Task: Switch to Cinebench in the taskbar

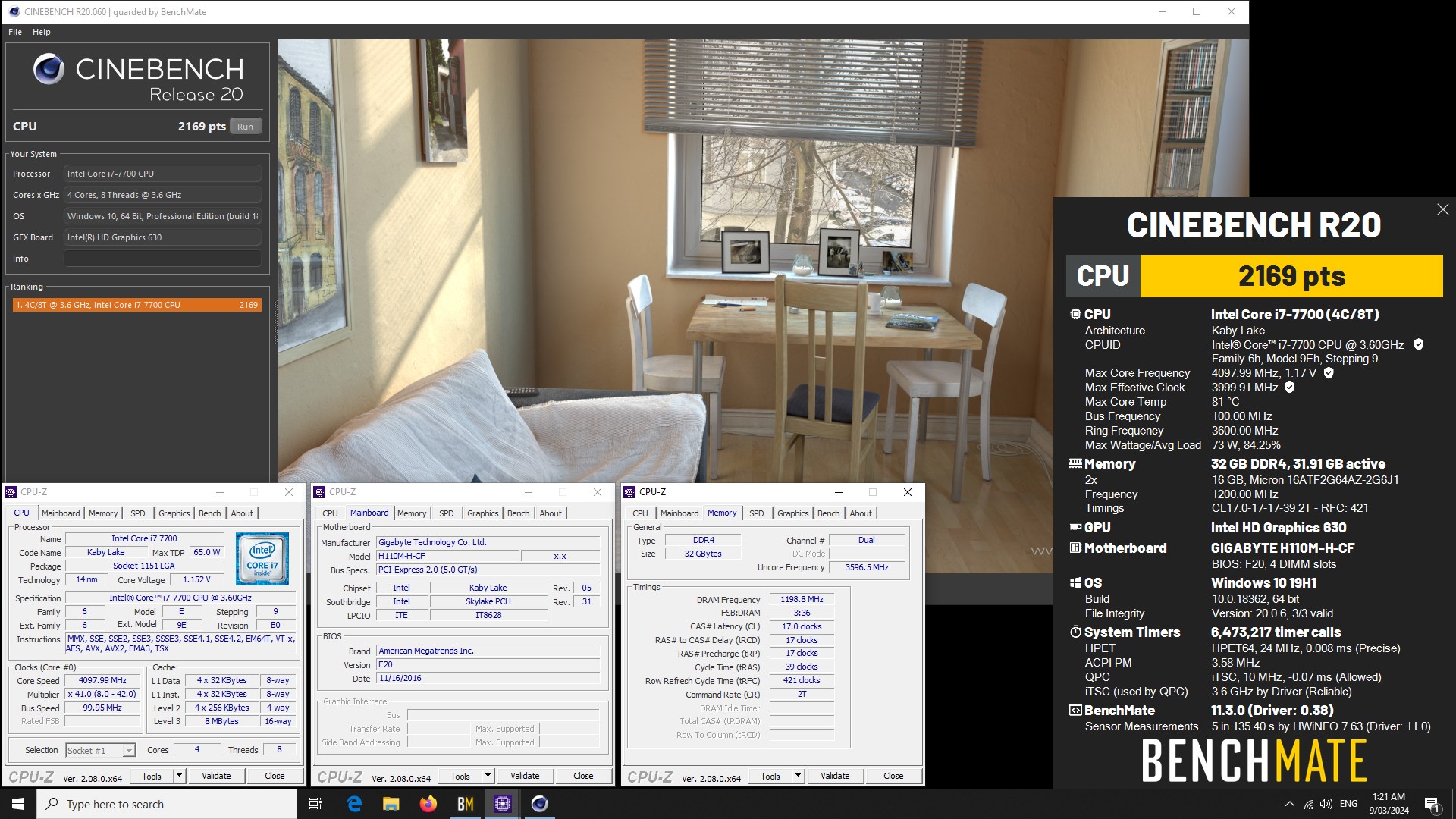Action: [x=539, y=804]
